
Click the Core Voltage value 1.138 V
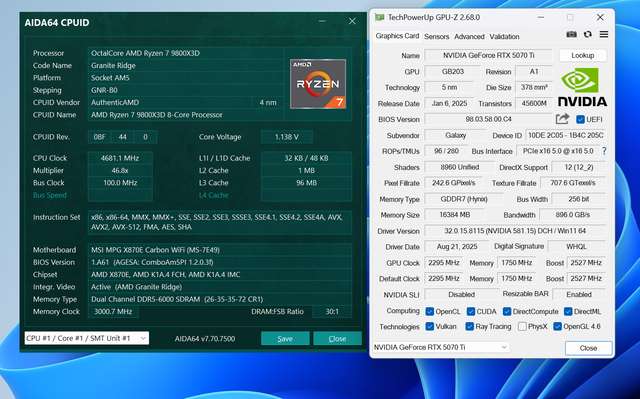[x=287, y=137]
